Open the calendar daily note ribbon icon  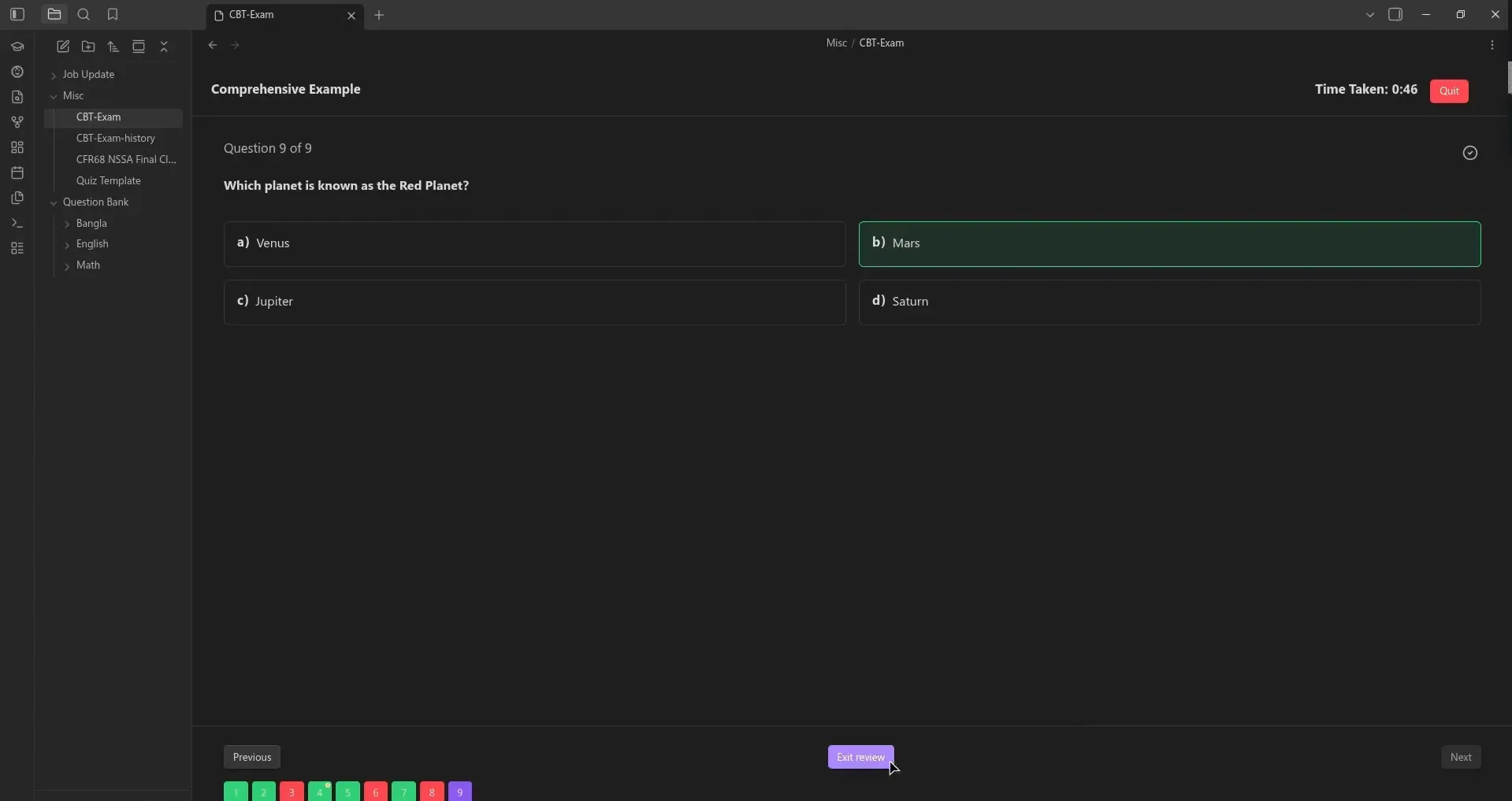17,172
